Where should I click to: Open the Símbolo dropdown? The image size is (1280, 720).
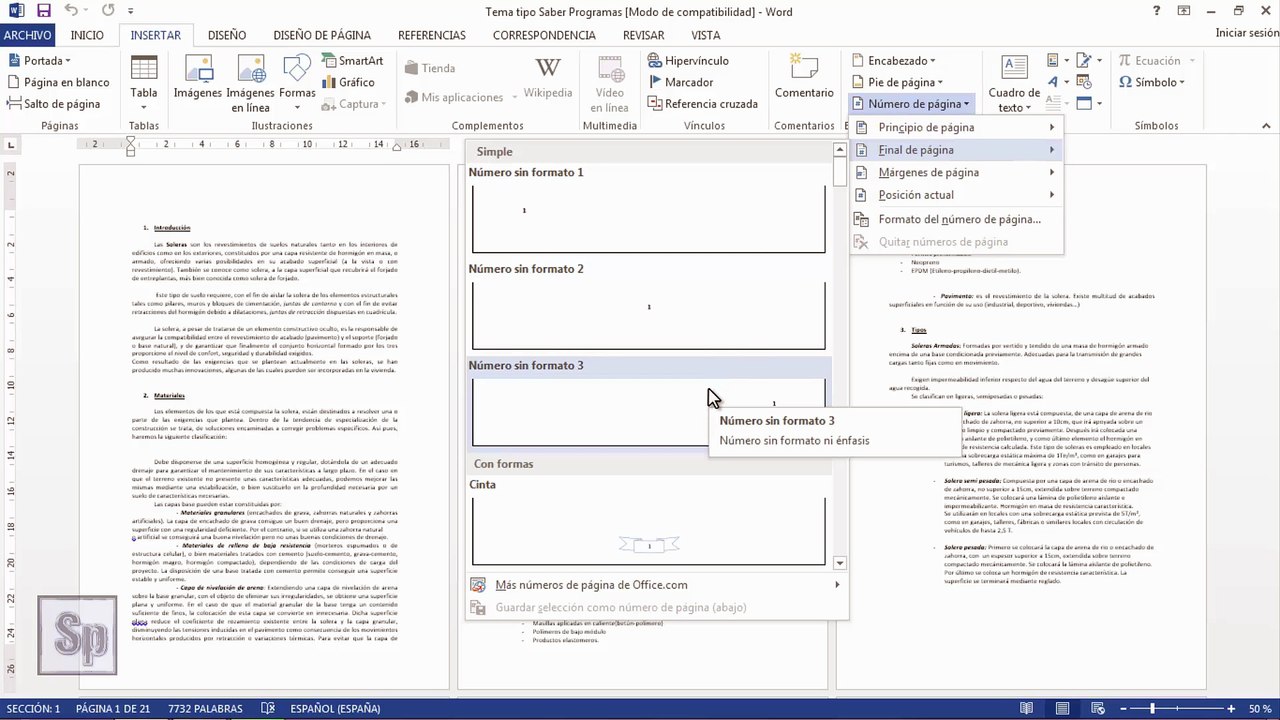coord(1152,82)
